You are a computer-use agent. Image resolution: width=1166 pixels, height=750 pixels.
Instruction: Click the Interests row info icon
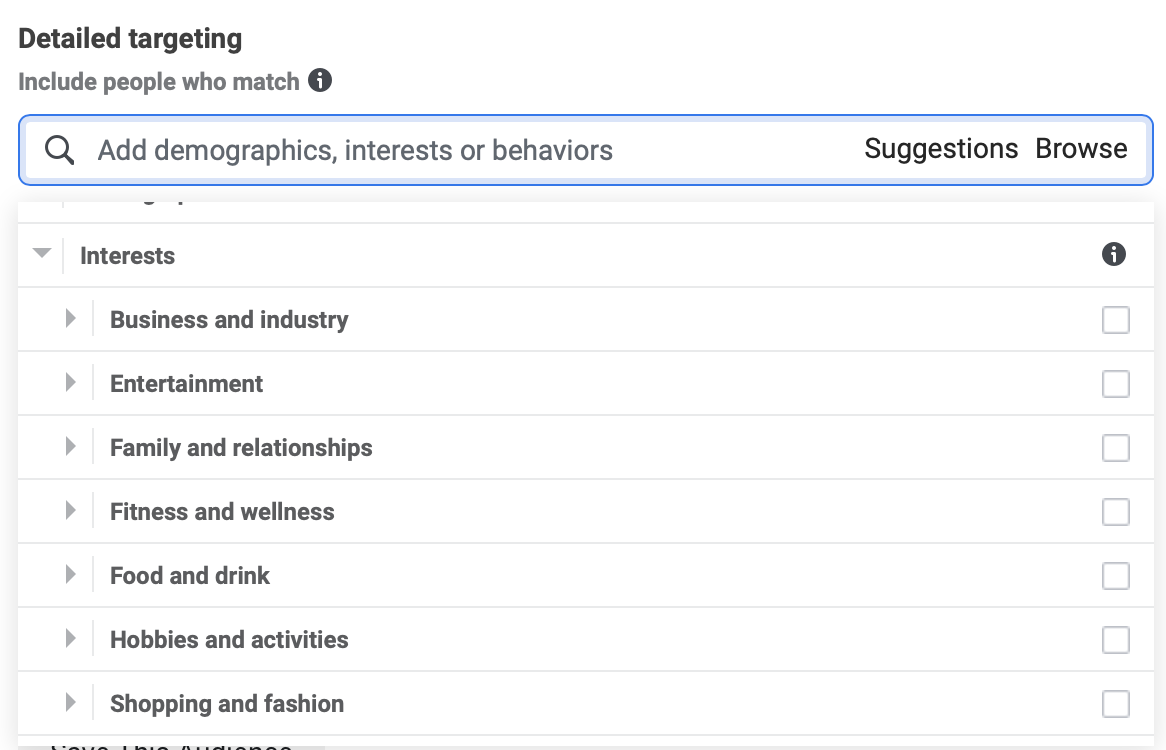[x=1114, y=255]
